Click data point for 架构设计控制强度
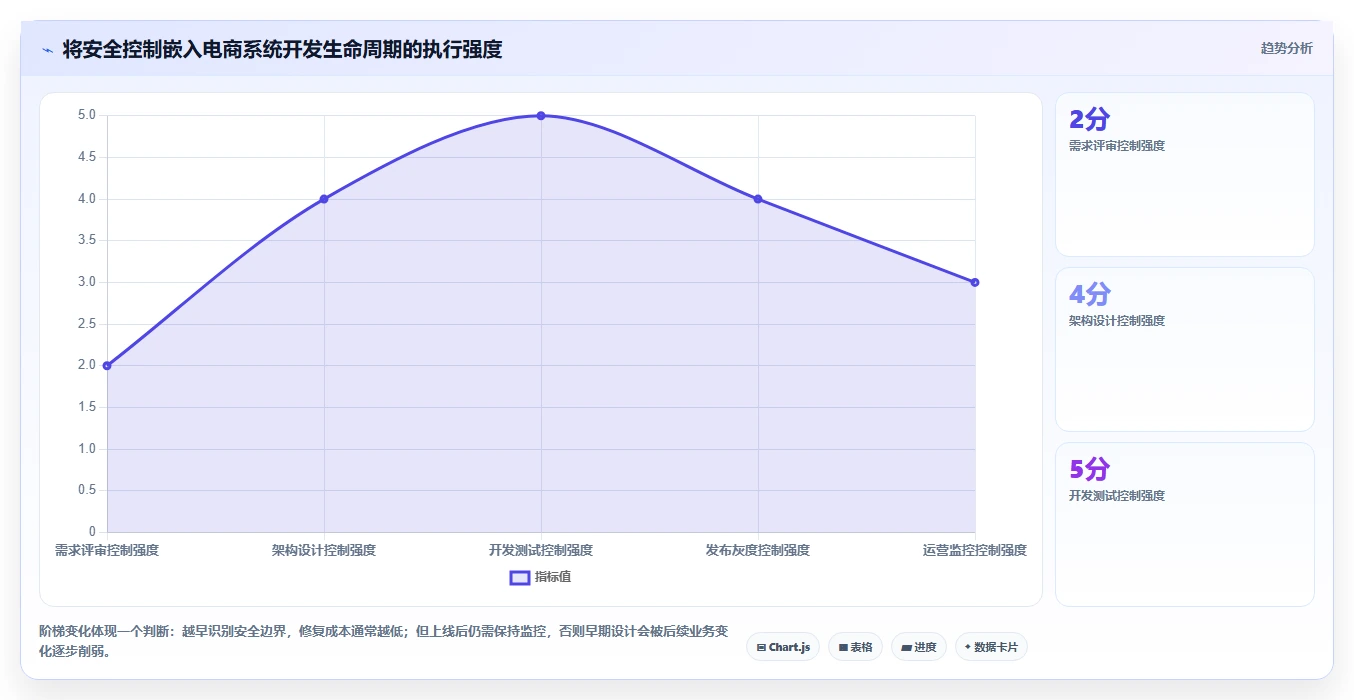The width and height of the screenshot is (1354, 700). tap(324, 199)
